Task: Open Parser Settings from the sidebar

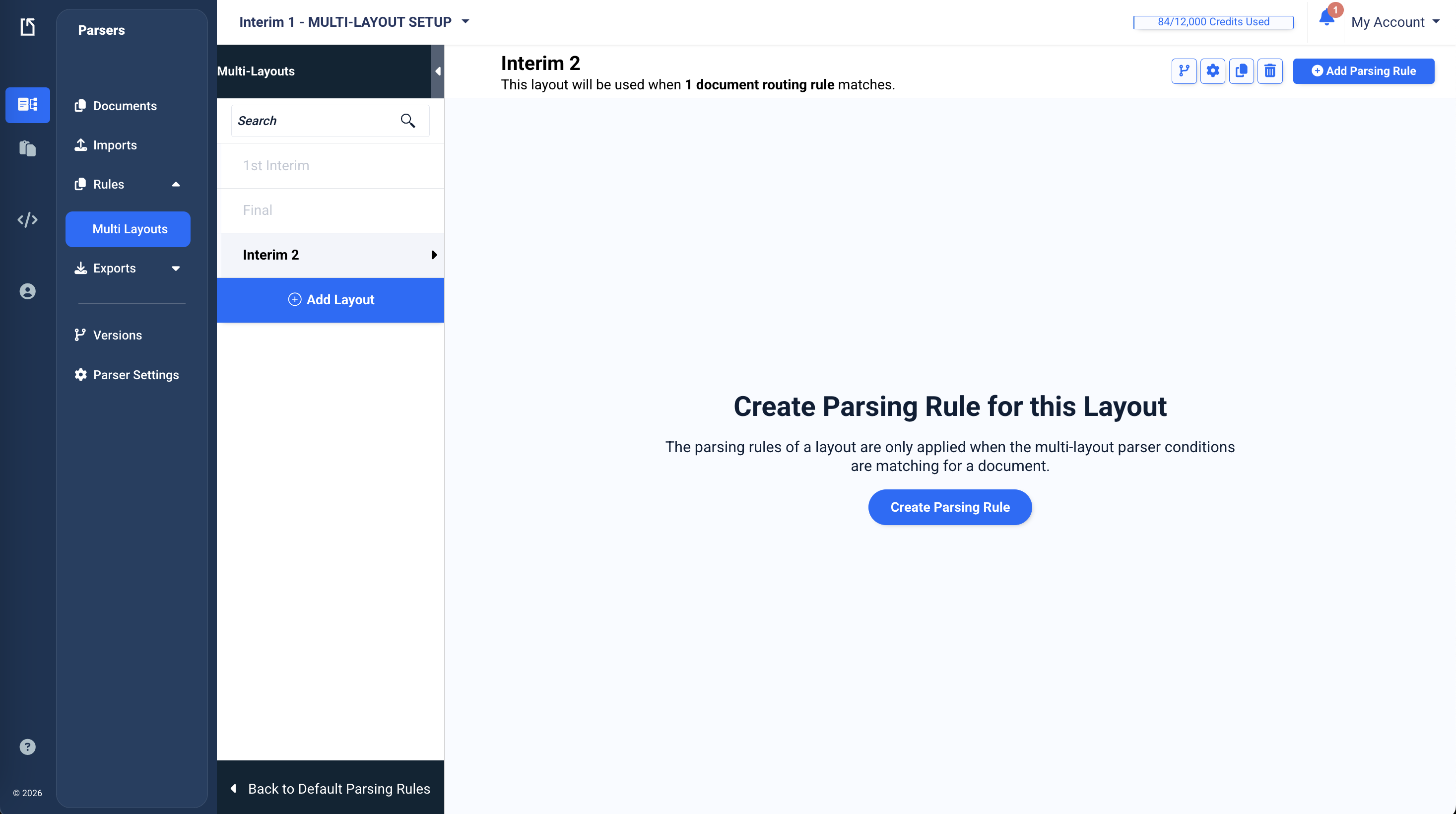Action: tap(135, 375)
